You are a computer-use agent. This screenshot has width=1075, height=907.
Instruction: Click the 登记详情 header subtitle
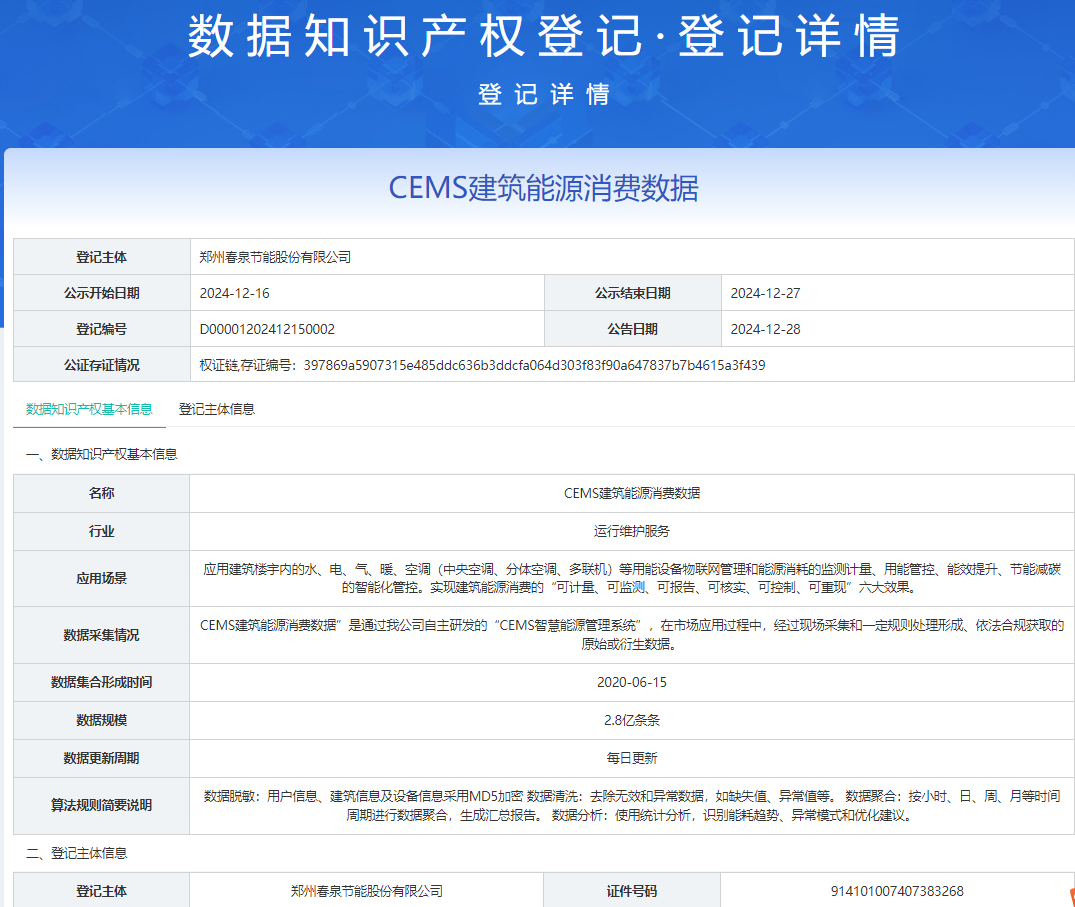(x=537, y=97)
